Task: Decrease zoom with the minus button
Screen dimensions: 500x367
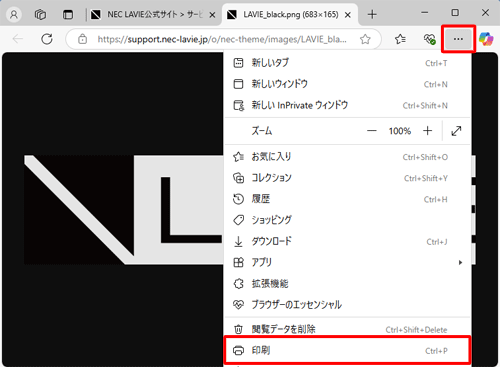Action: 372,131
